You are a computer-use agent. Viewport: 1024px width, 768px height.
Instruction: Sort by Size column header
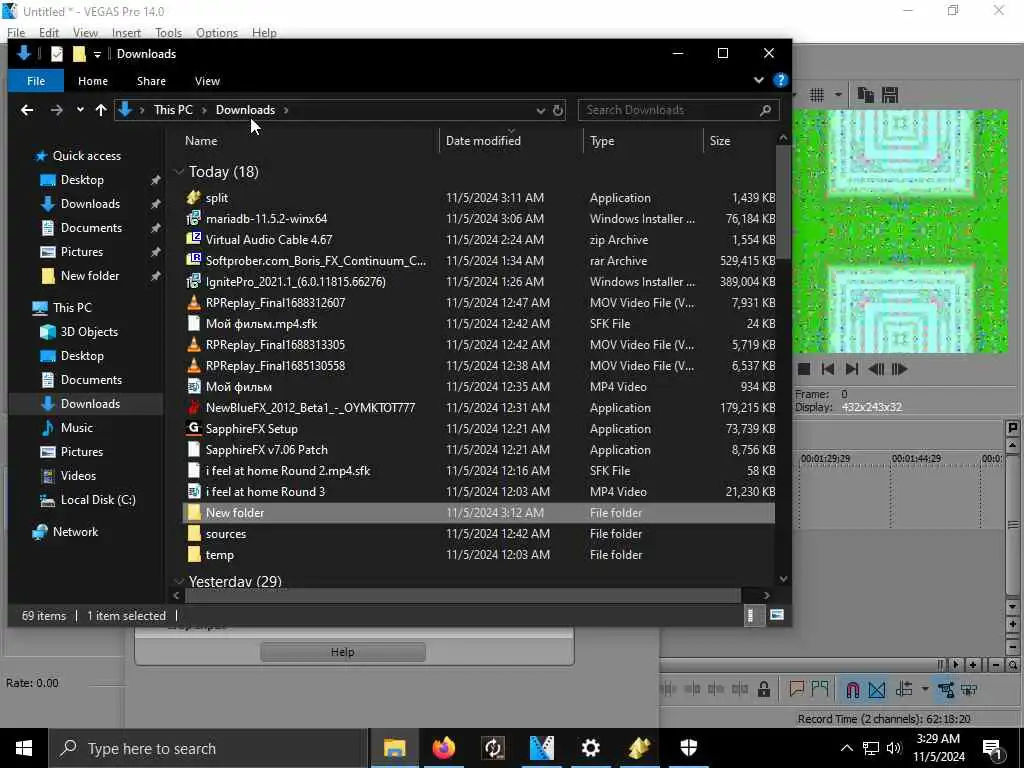pyautogui.click(x=720, y=141)
